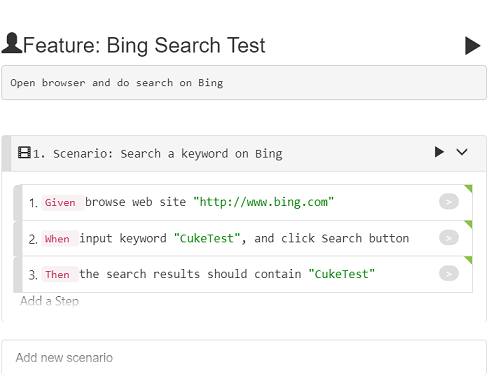491x381 pixels.
Task: Click Add new scenario field
Action: (x=244, y=358)
